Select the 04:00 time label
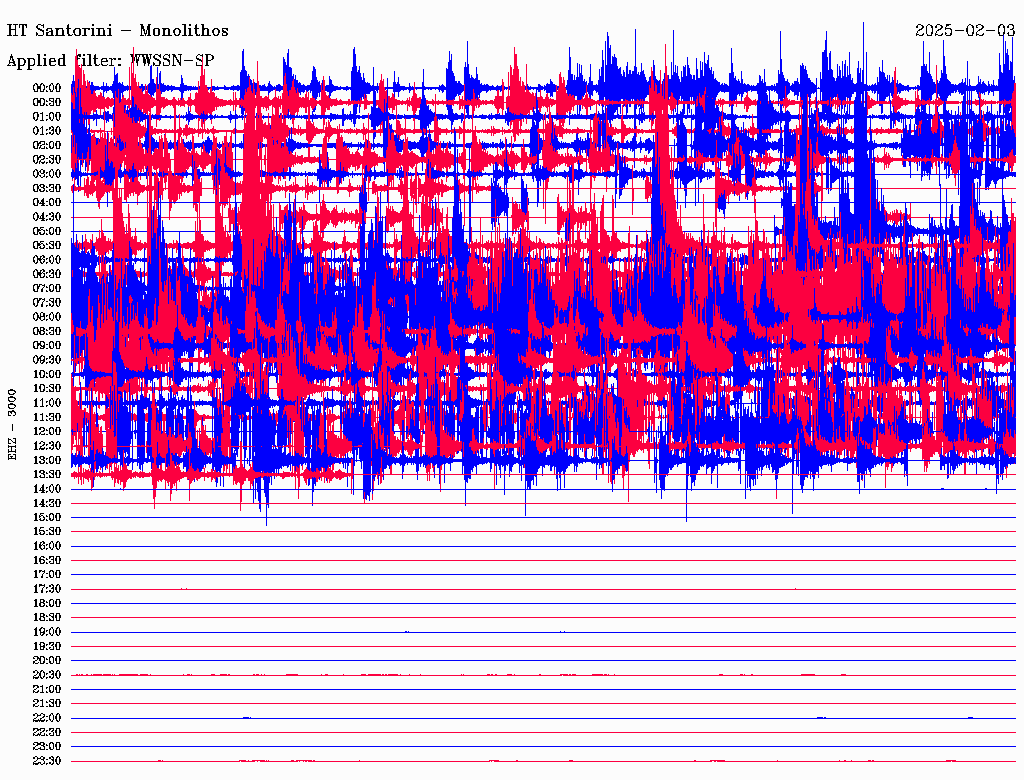1024x780 pixels. point(47,203)
